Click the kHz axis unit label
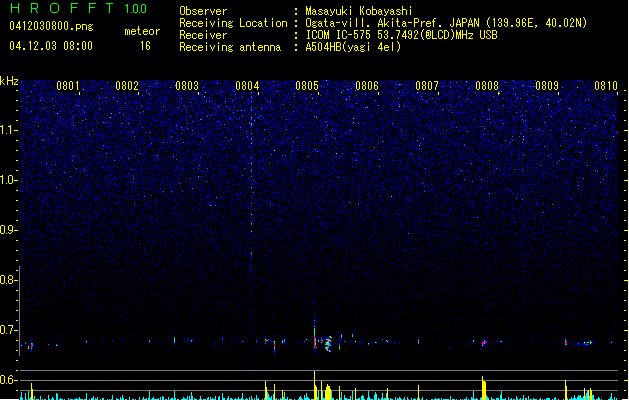The image size is (629, 400). pos(9,81)
